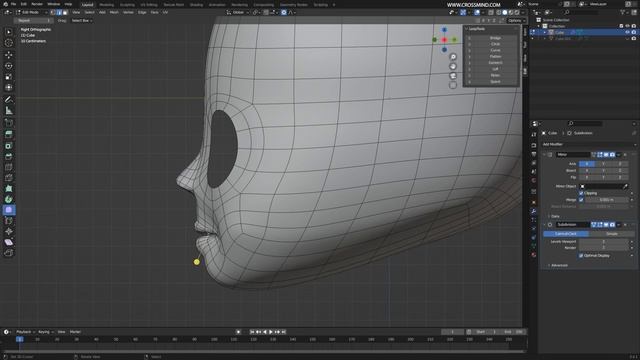Adjust the subdivision Render levels field
The image size is (640, 360).
click(603, 248)
